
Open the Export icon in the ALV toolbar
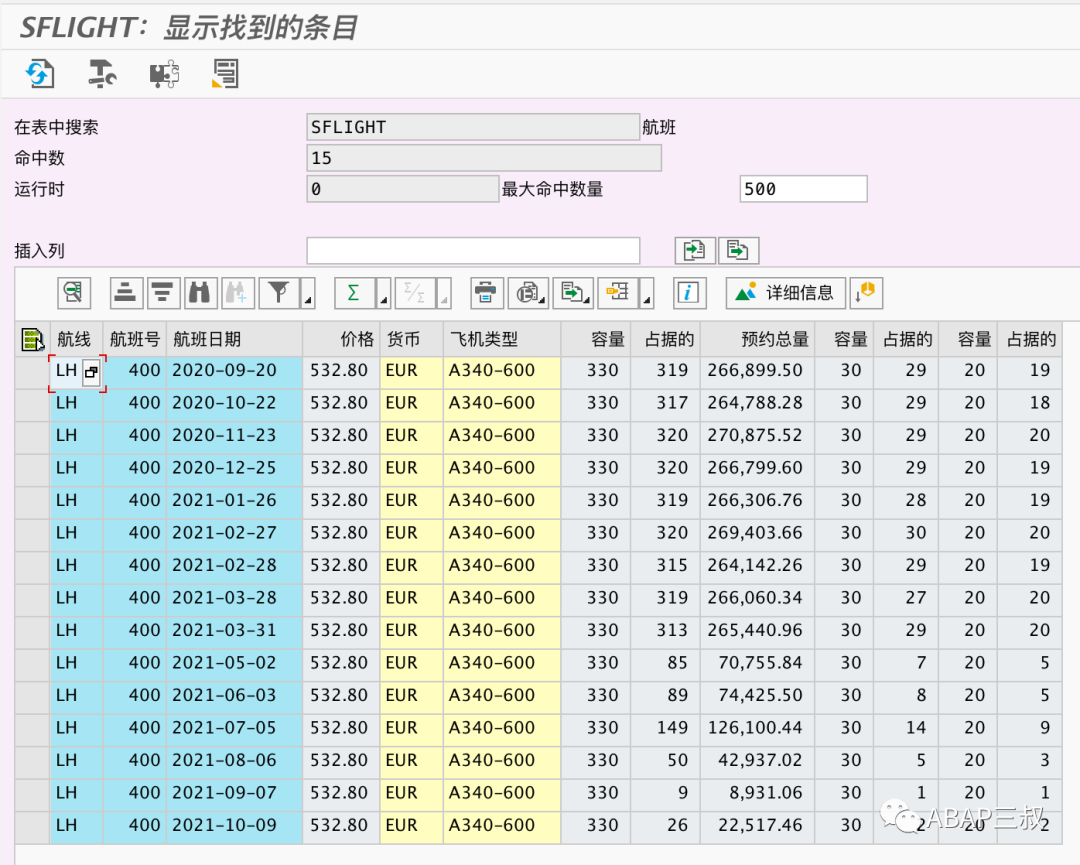coord(573,293)
